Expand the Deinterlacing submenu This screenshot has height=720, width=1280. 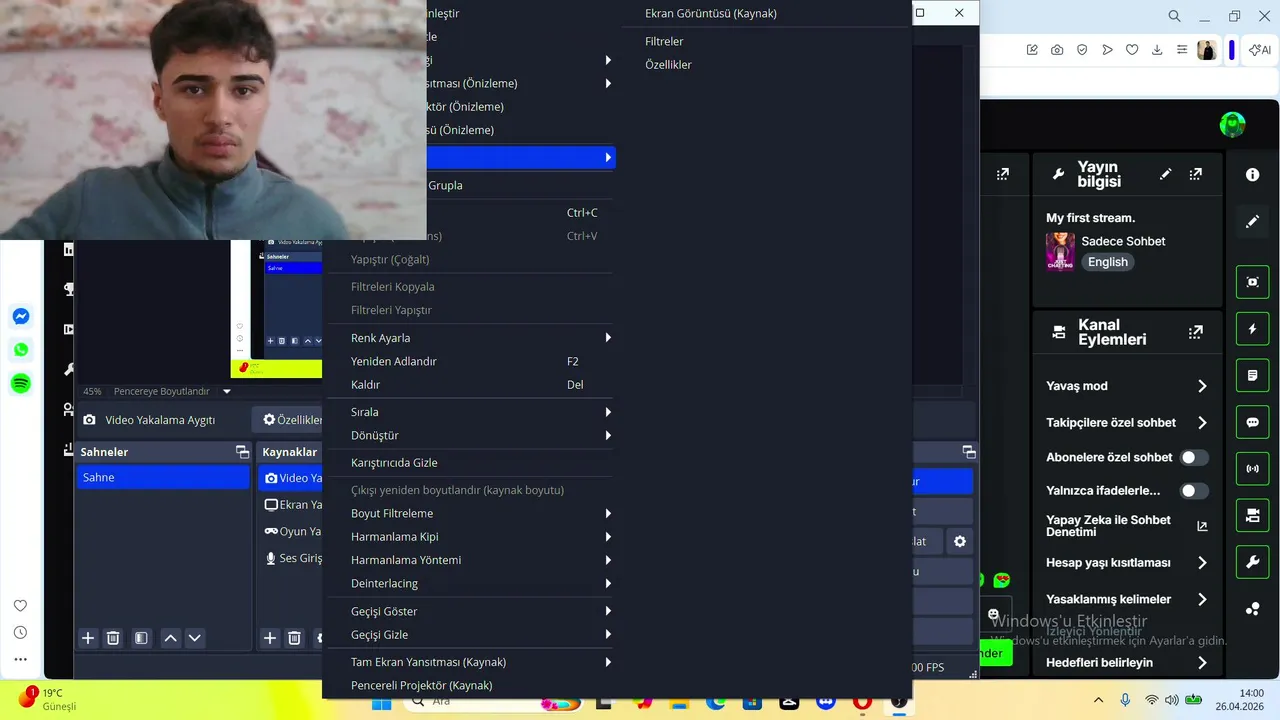[x=470, y=583]
